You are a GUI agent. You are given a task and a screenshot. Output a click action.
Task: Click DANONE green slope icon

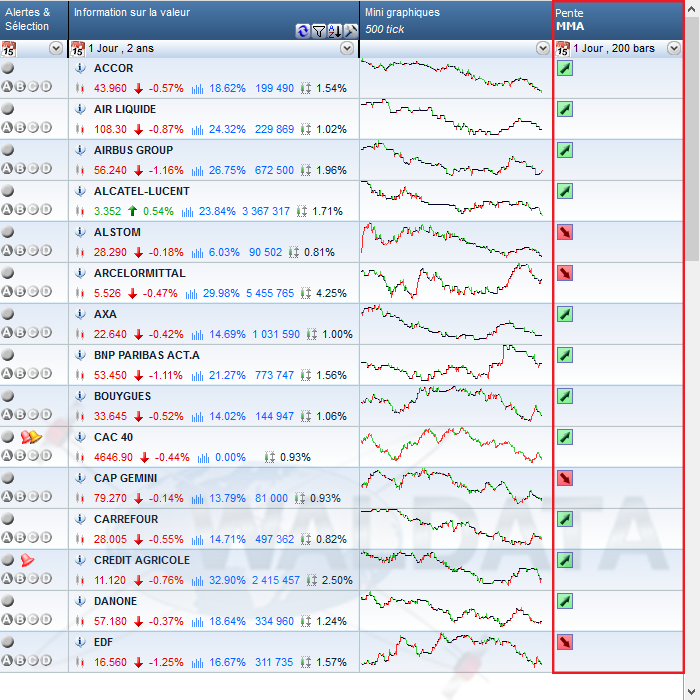(565, 601)
